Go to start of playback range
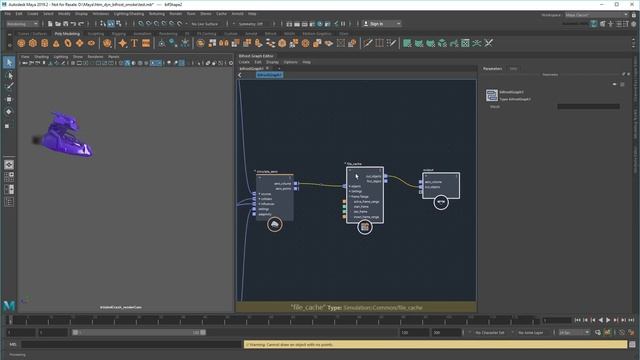This screenshot has width=640, height=360. (578, 320)
